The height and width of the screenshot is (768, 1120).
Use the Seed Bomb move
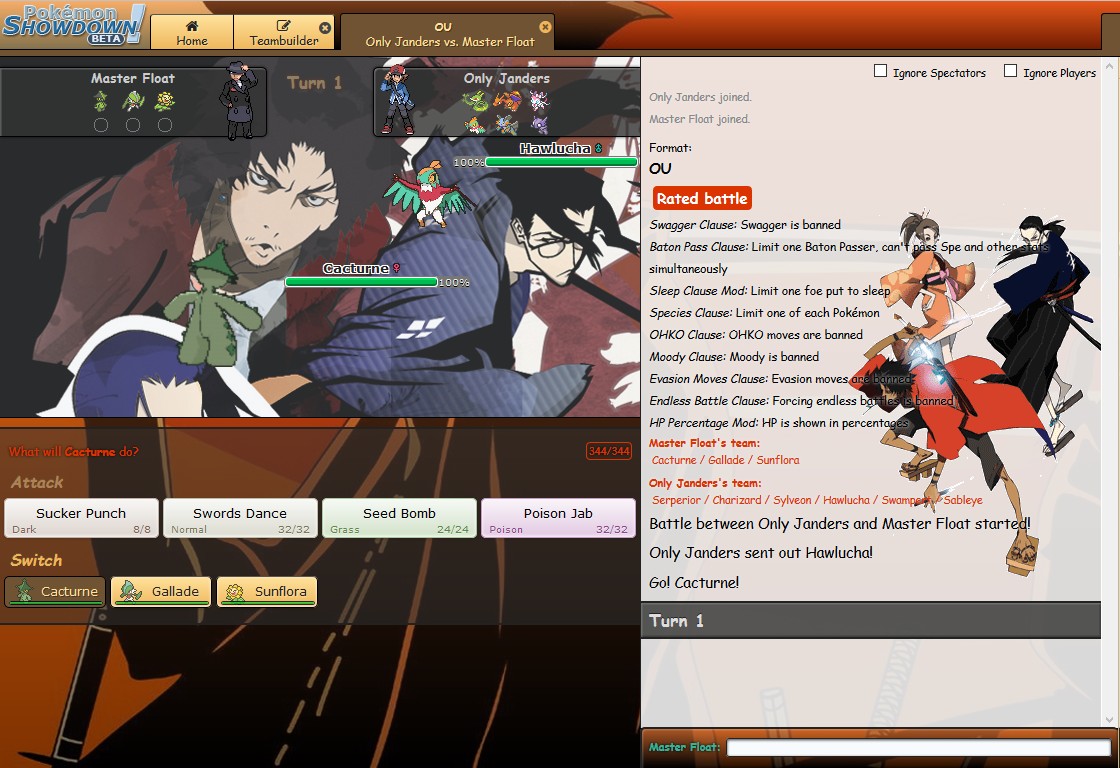tap(399, 518)
